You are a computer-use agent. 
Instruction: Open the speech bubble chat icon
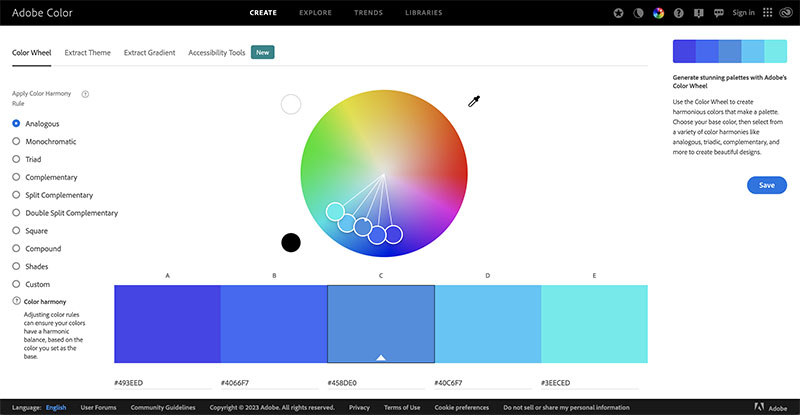pyautogui.click(x=719, y=13)
